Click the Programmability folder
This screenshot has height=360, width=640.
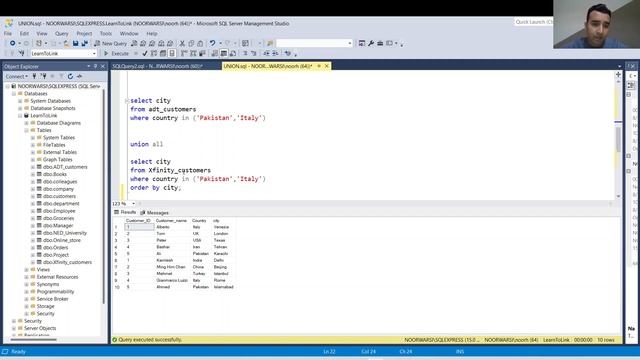point(56,291)
